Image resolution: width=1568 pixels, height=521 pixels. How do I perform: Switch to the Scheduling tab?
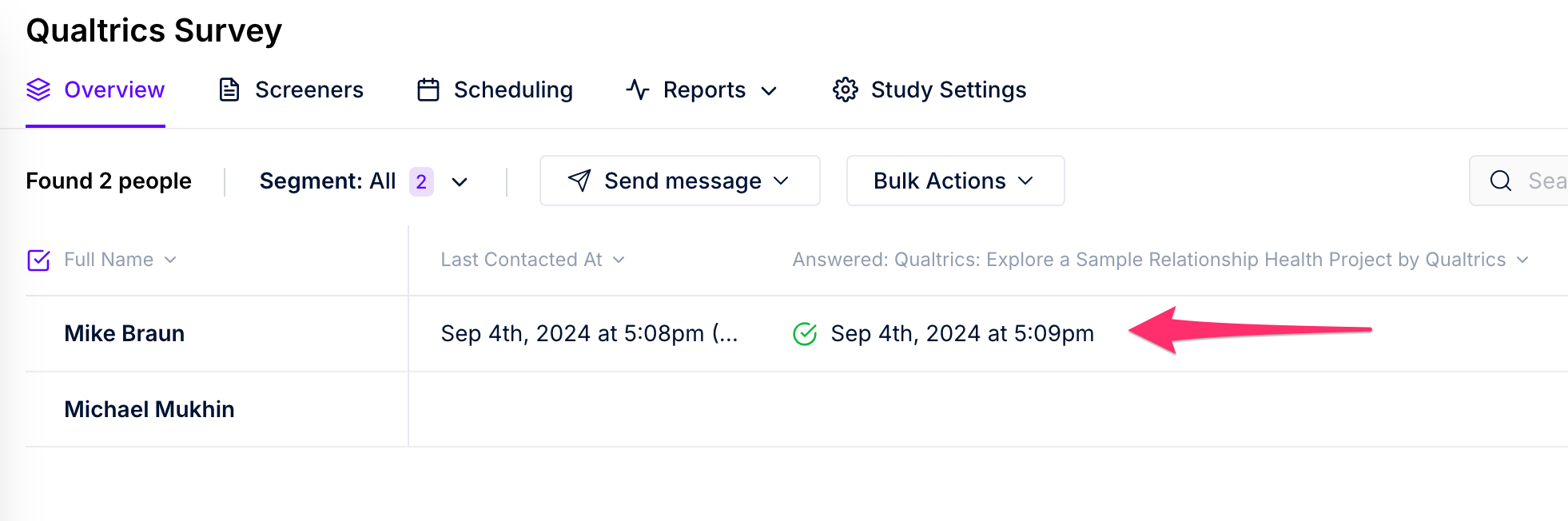tap(495, 89)
